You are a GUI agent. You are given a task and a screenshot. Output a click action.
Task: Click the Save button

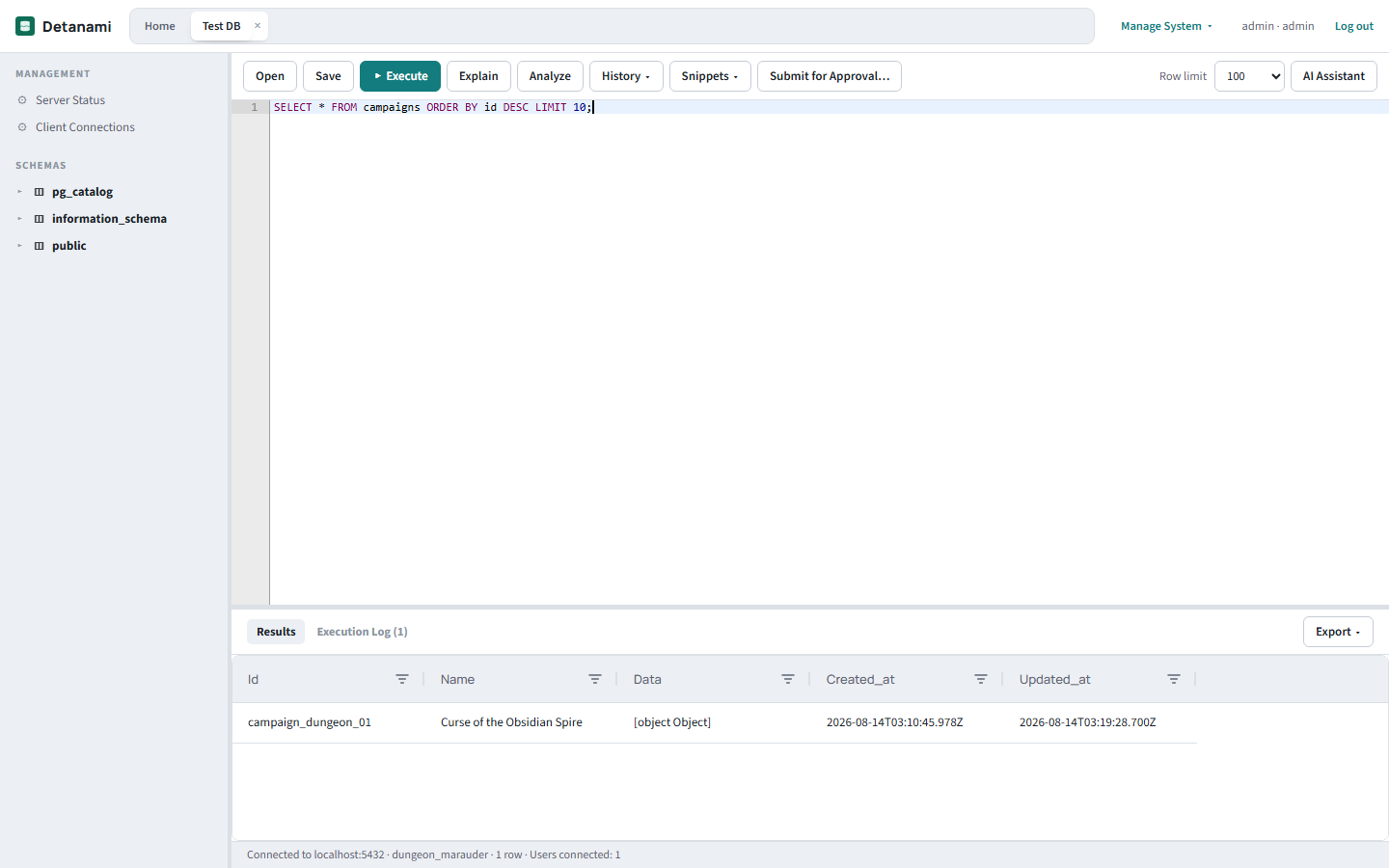(328, 76)
